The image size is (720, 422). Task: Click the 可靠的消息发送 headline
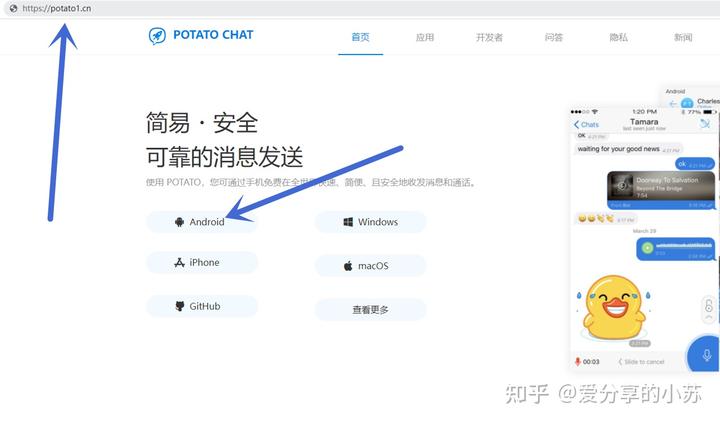[225, 158]
